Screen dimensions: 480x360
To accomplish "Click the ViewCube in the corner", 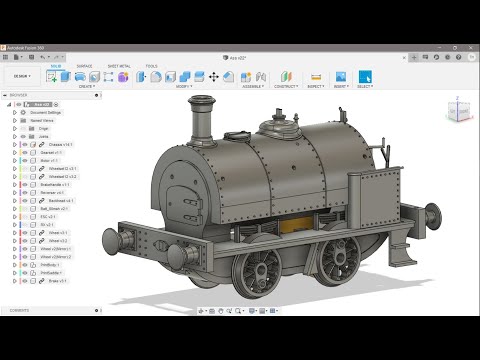I will click(460, 111).
